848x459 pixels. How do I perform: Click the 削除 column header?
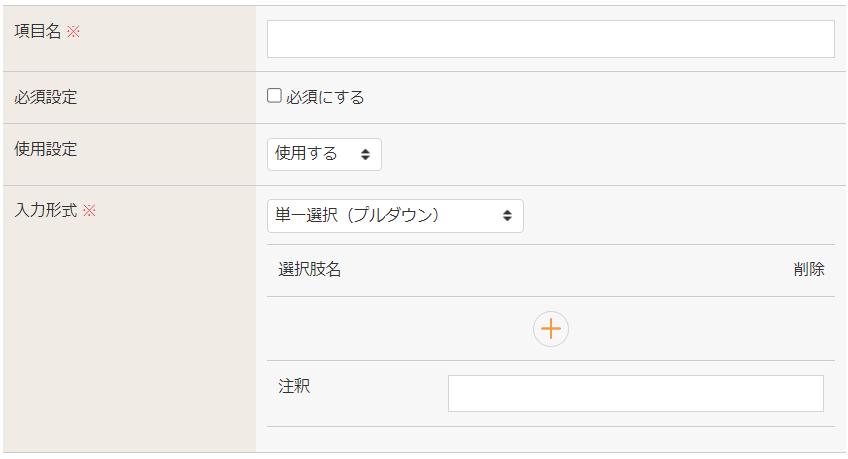[x=809, y=270]
